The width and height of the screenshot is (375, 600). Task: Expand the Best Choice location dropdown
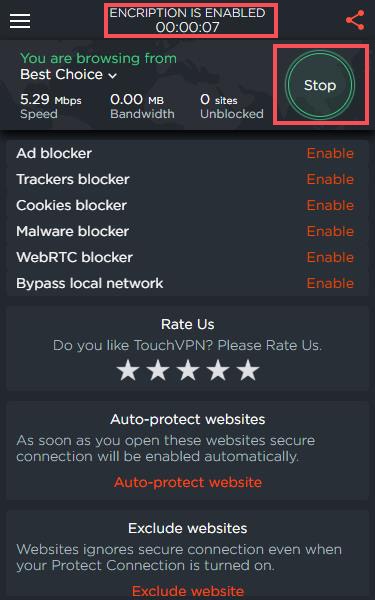tap(68, 74)
